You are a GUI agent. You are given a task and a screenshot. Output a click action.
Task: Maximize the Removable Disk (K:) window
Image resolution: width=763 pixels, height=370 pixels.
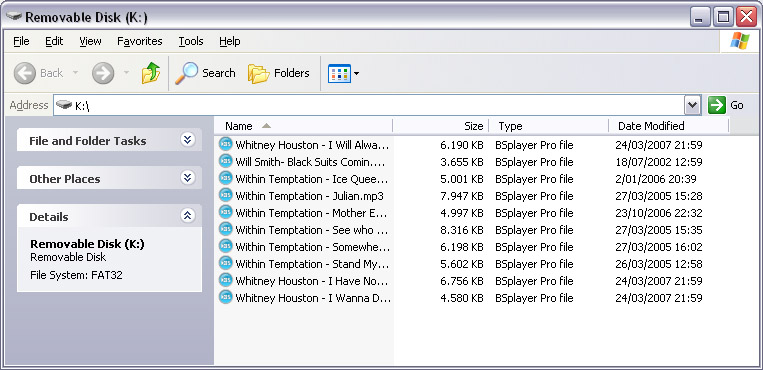(x=723, y=18)
